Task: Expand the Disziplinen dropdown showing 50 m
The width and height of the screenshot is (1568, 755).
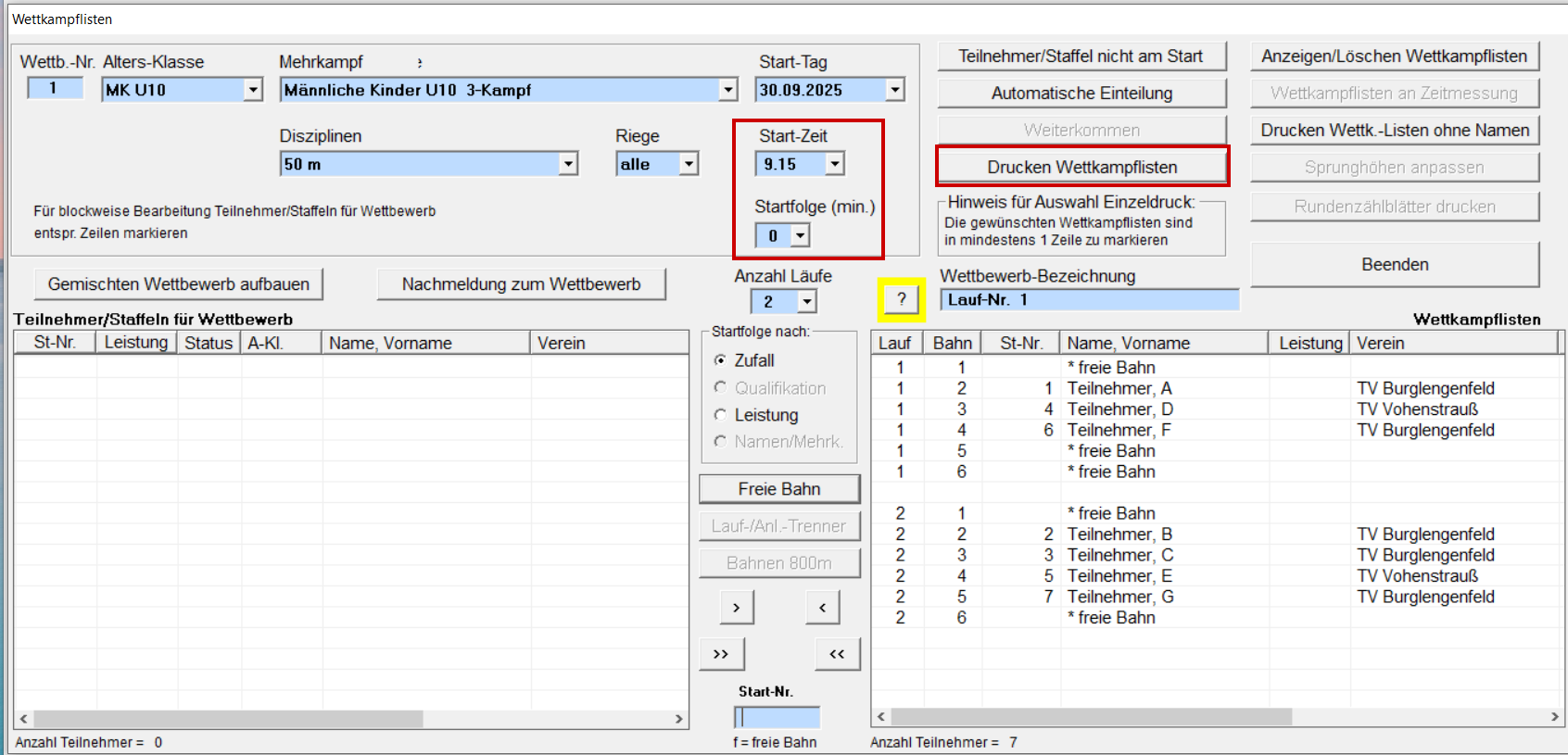Action: point(568,164)
